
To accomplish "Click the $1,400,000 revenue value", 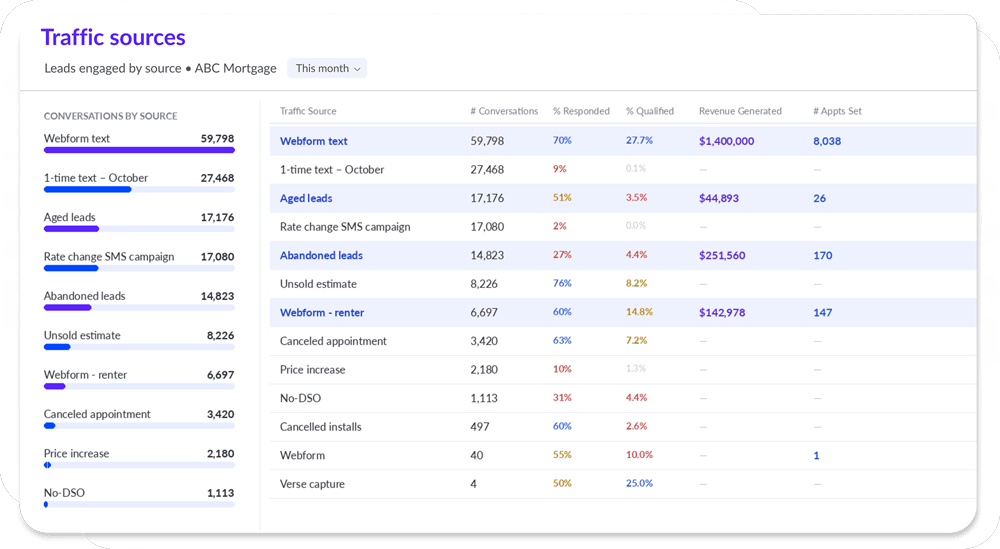I will point(726,141).
